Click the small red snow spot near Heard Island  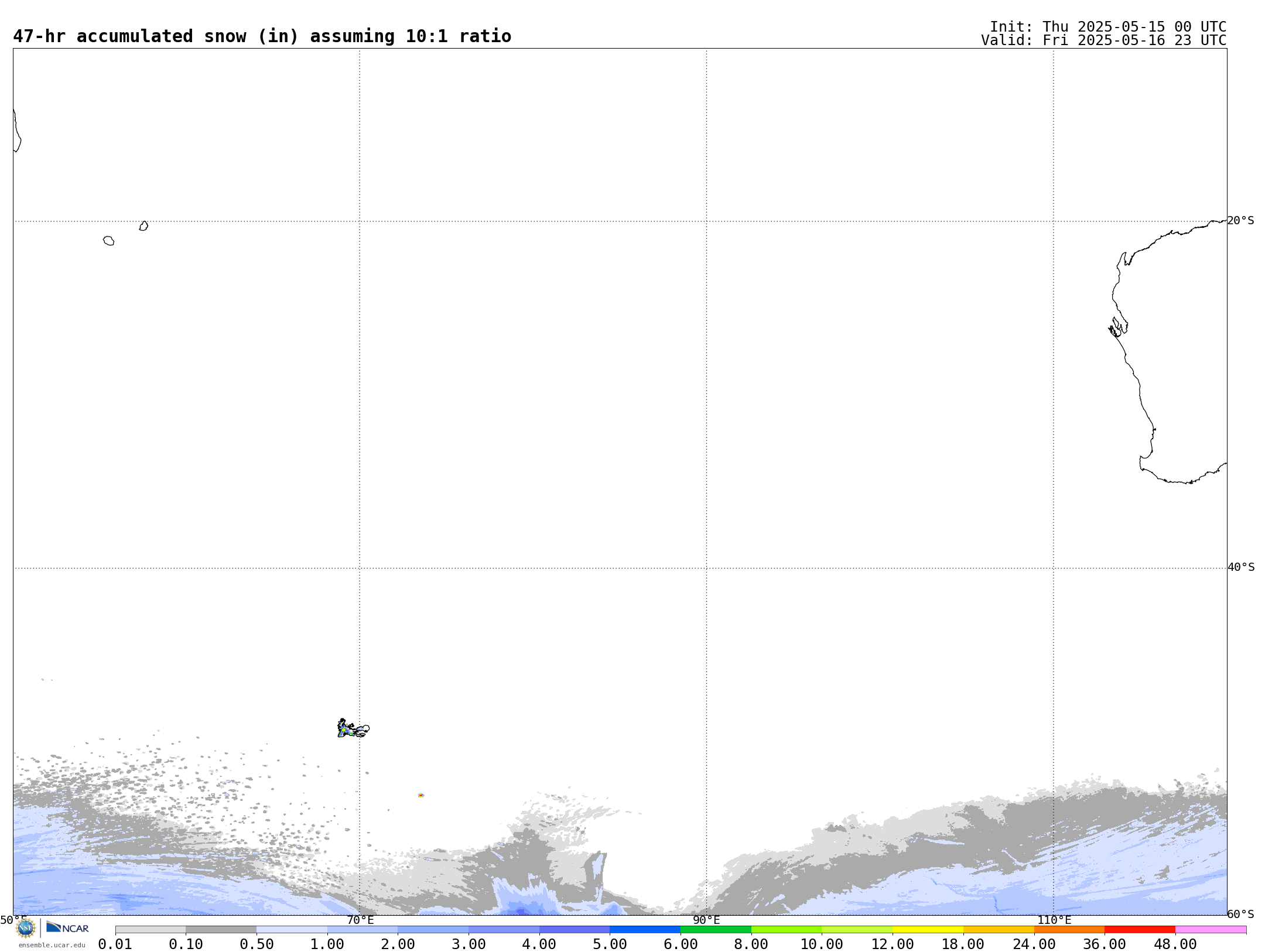420,795
